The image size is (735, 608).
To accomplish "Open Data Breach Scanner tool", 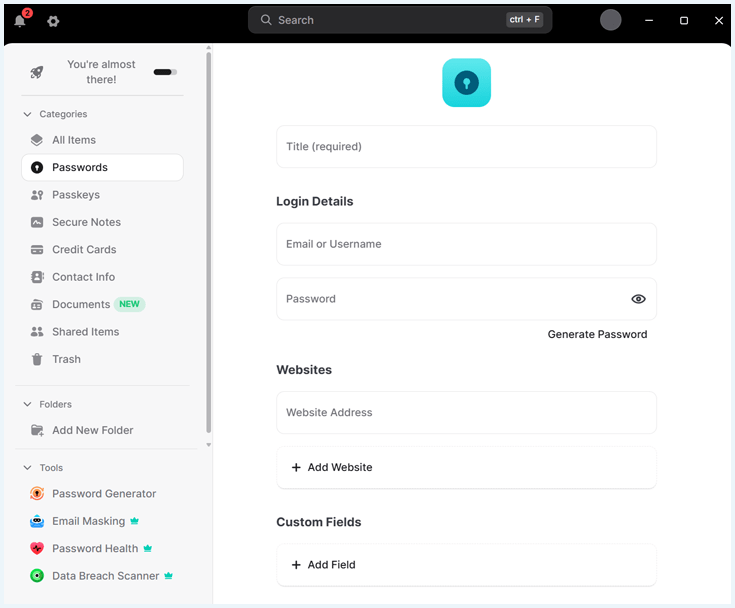I will click(x=102, y=576).
